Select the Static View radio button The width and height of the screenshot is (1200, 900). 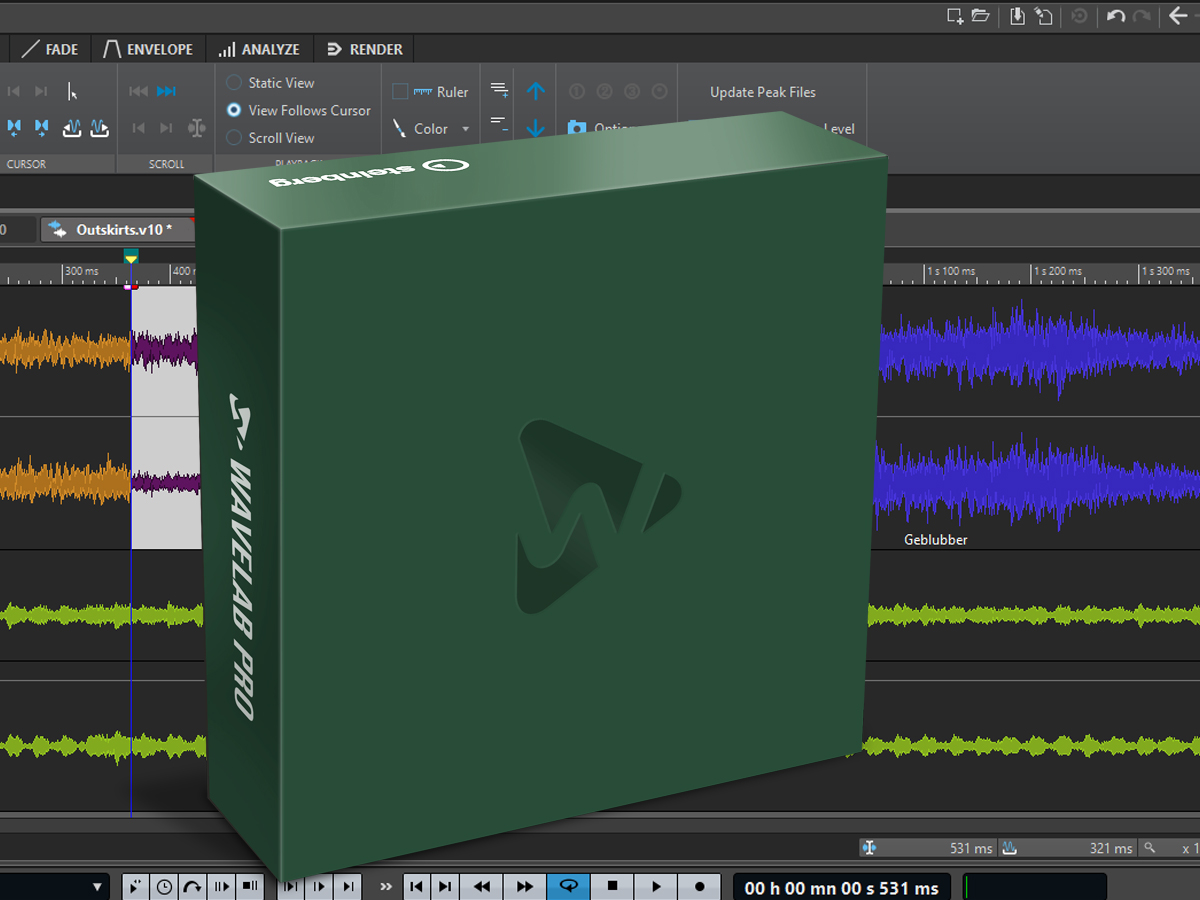coord(235,82)
